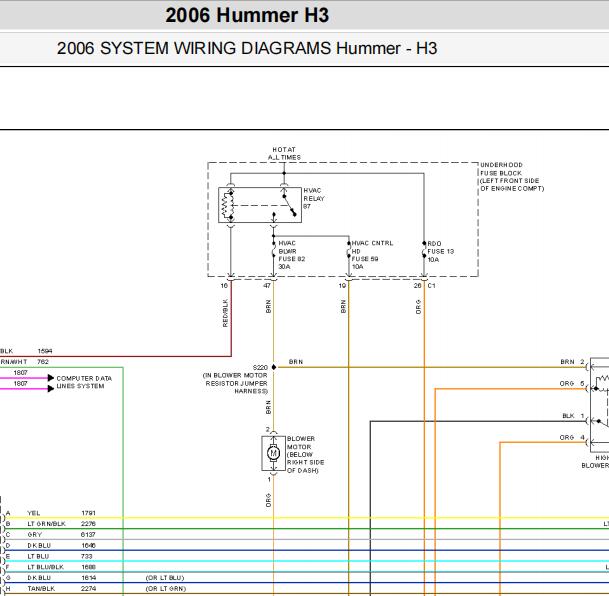Viewport: 609px width, 596px height.
Task: Click circuit number '1646'
Action: [x=88, y=546]
